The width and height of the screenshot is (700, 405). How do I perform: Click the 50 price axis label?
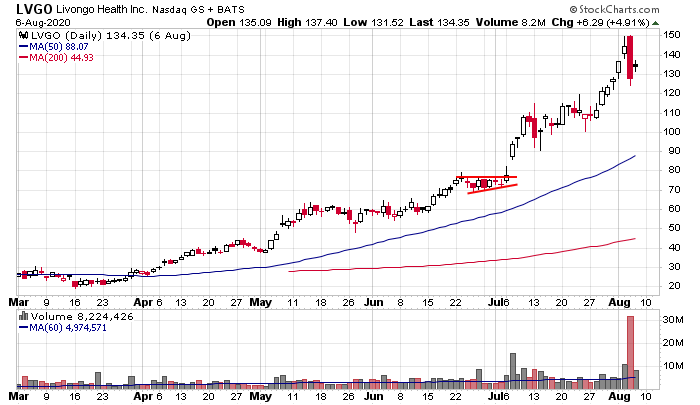pos(674,228)
